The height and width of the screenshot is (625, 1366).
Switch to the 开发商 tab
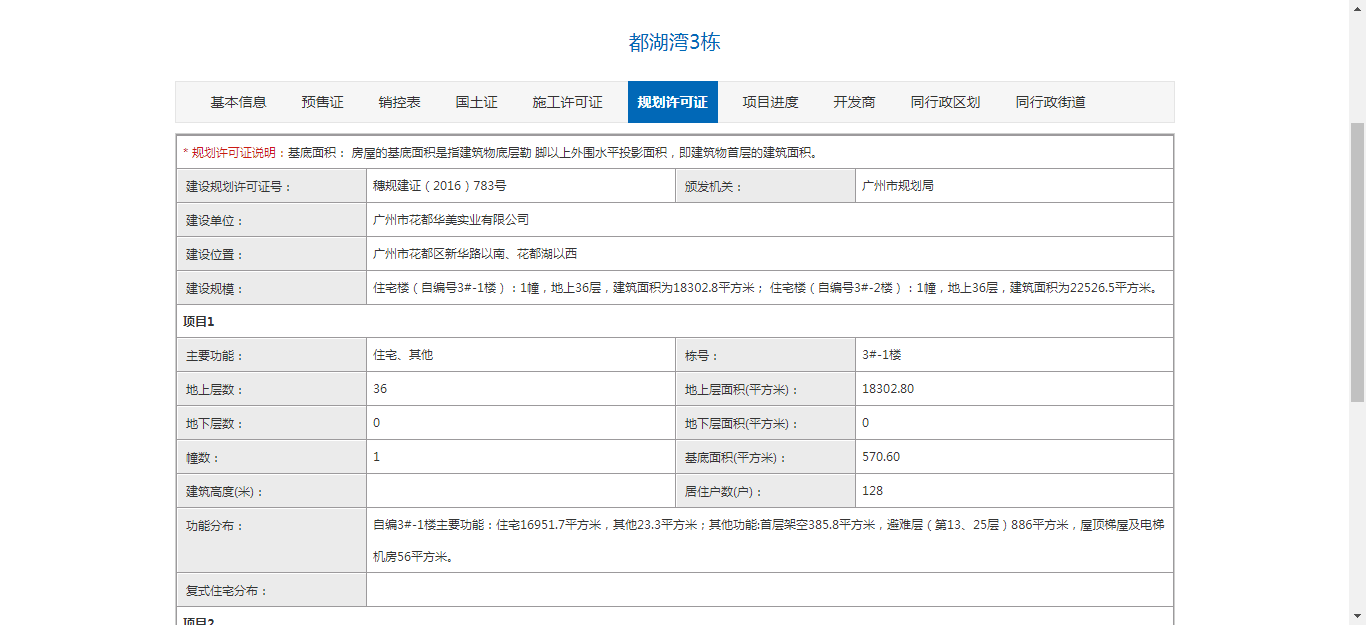pos(854,102)
